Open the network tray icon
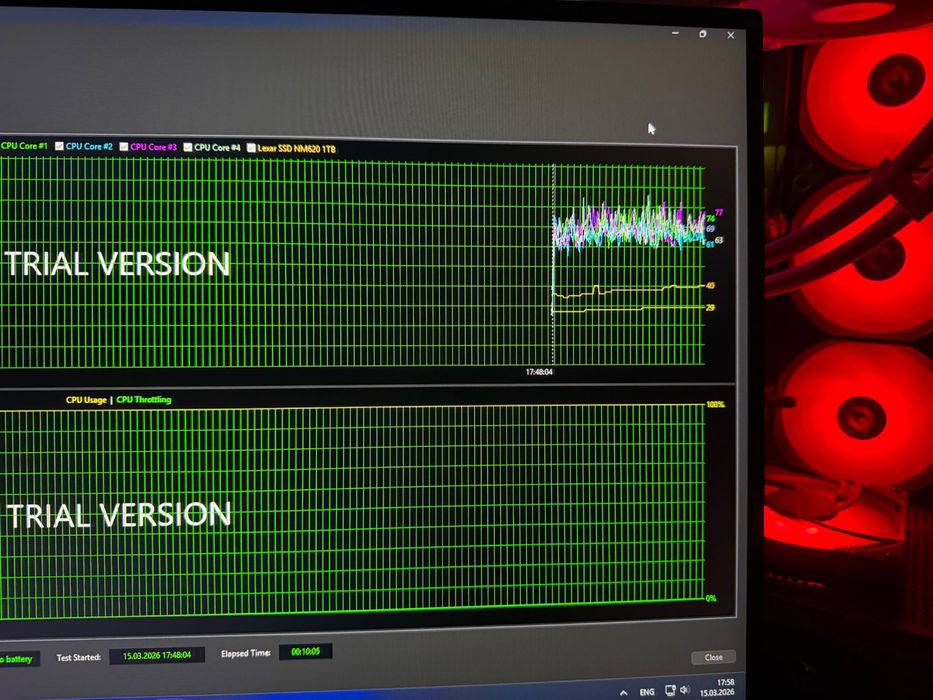Image resolution: width=933 pixels, height=700 pixels. pyautogui.click(x=671, y=690)
